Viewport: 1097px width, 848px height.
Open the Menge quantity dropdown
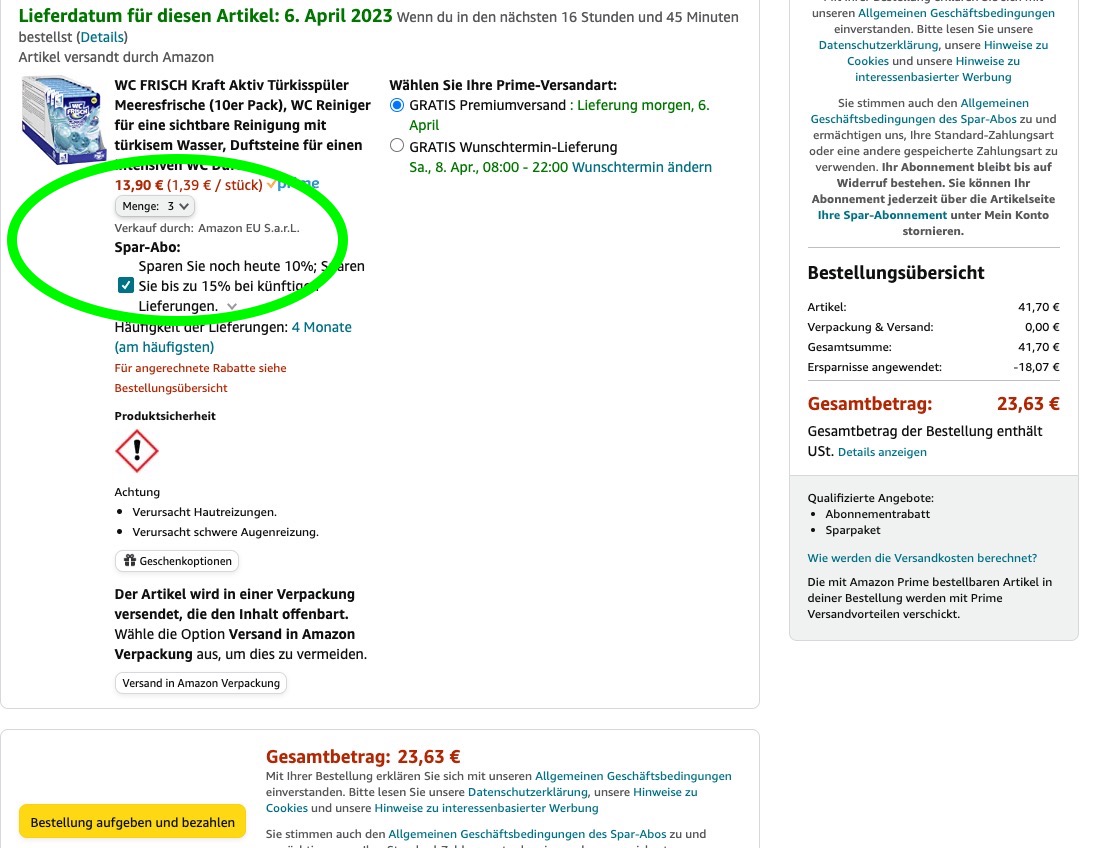tap(153, 206)
